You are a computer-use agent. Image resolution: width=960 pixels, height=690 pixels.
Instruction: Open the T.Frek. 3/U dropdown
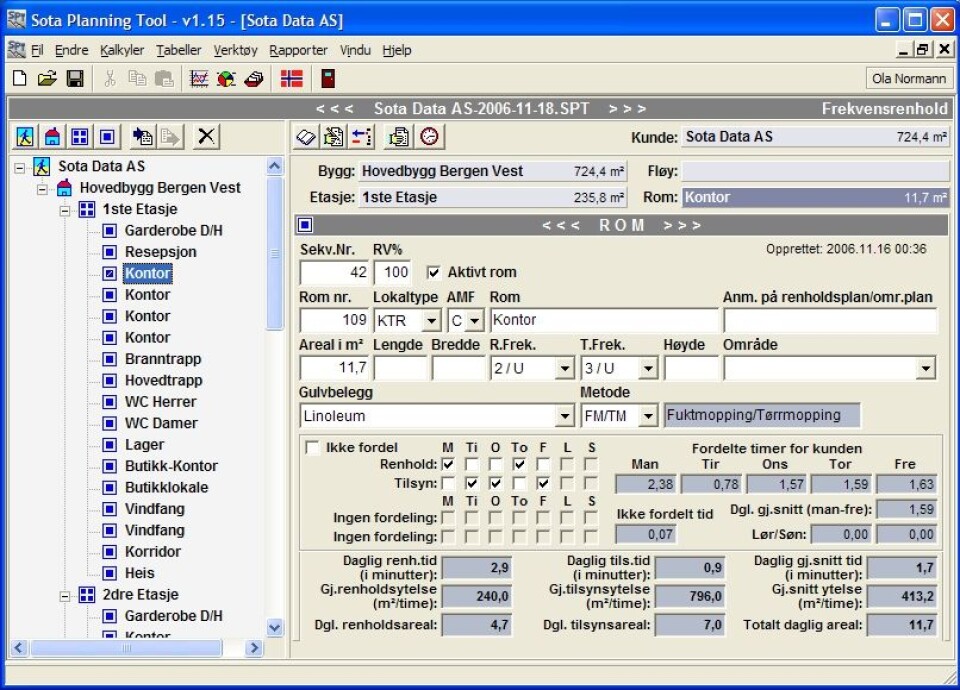point(648,369)
